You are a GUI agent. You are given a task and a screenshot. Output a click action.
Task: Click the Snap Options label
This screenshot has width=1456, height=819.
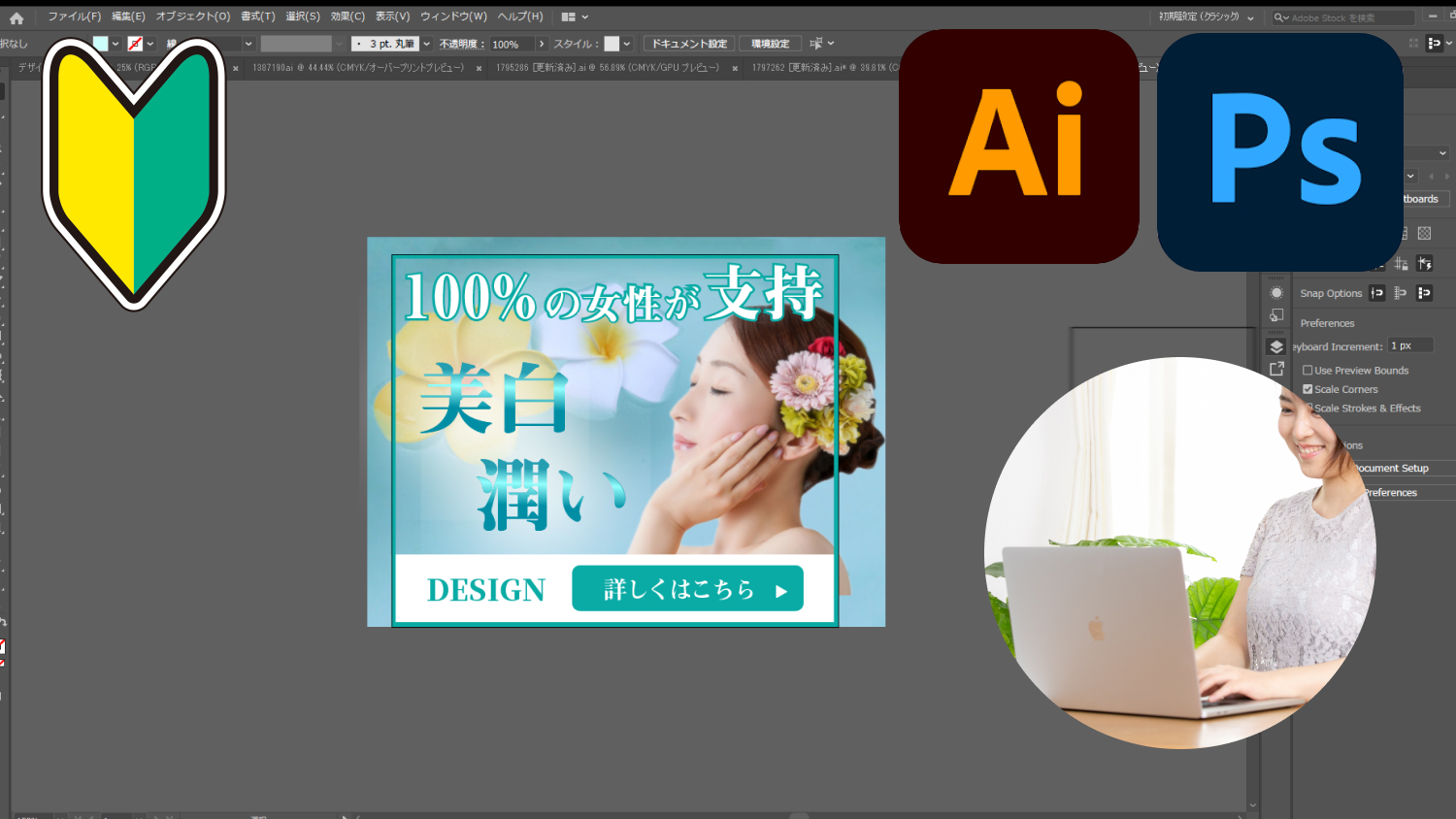(1331, 293)
